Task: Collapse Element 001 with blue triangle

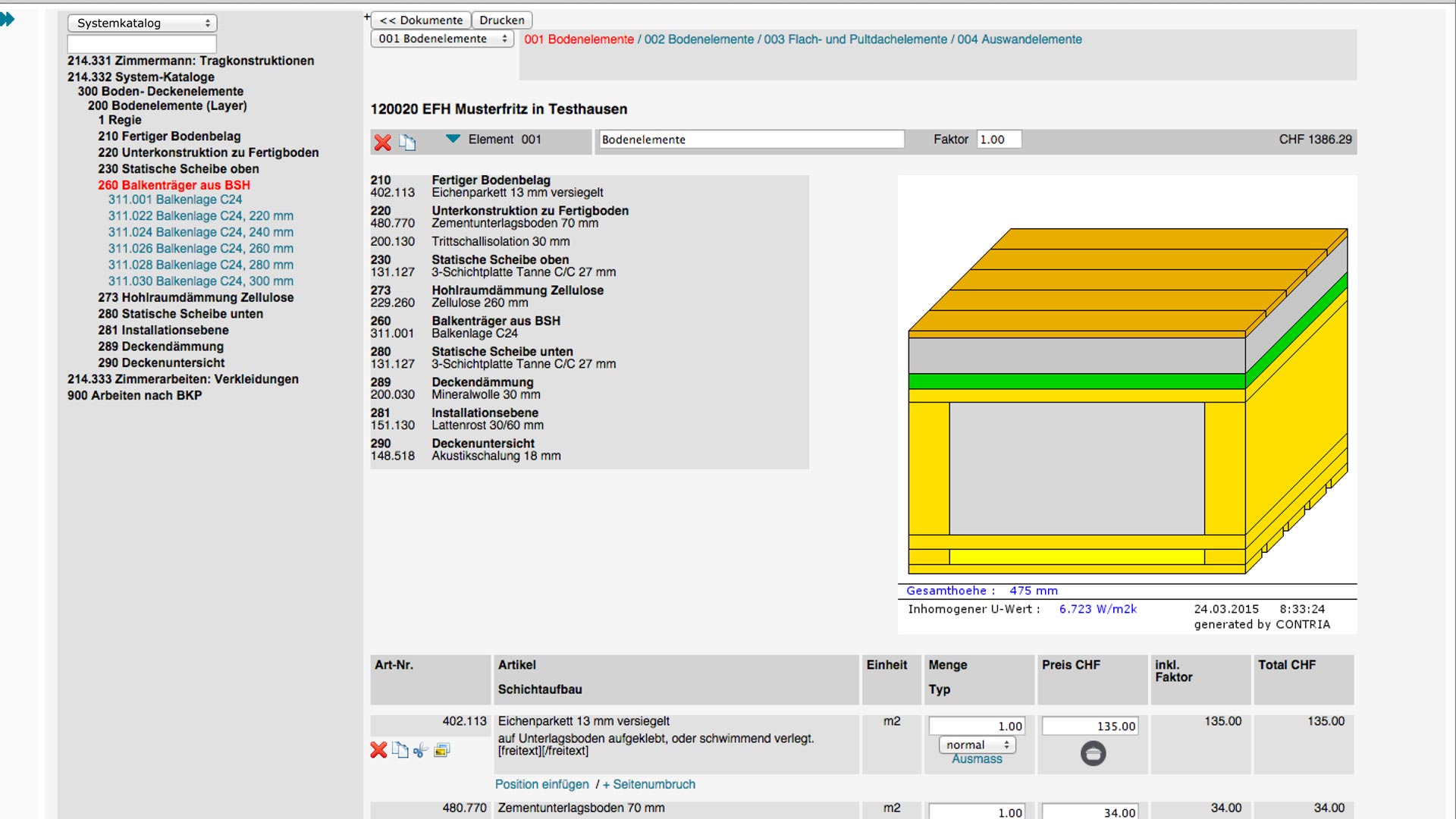Action: tap(453, 139)
